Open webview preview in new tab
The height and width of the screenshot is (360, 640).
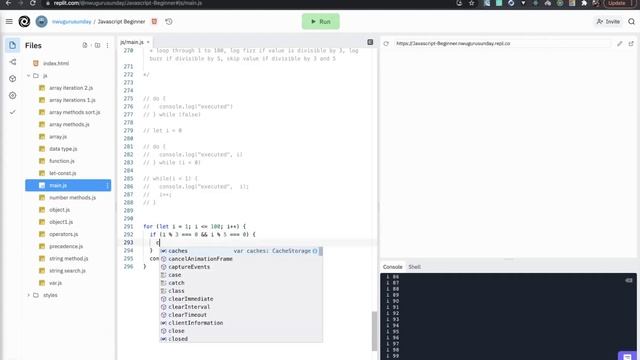[631, 43]
